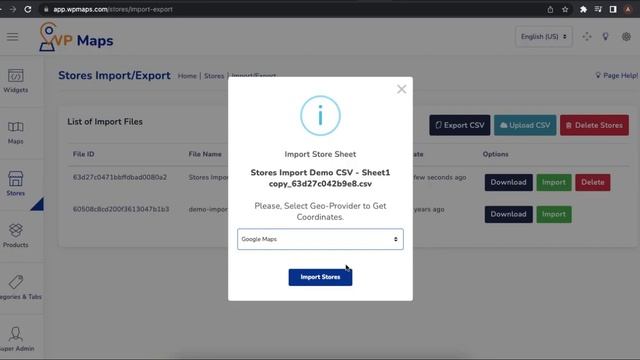The height and width of the screenshot is (360, 640).
Task: Click the Import Stores button
Action: tap(320, 277)
